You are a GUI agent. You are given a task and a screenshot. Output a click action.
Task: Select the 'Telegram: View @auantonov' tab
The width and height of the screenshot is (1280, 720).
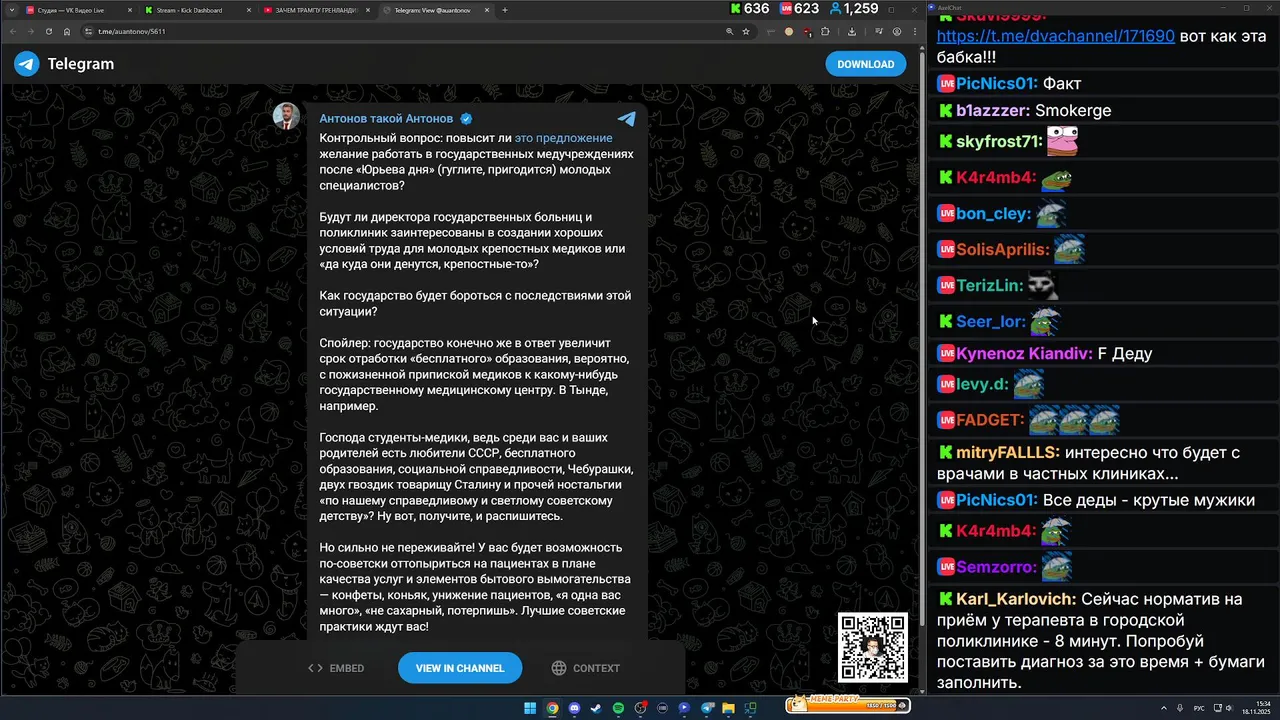pos(435,10)
